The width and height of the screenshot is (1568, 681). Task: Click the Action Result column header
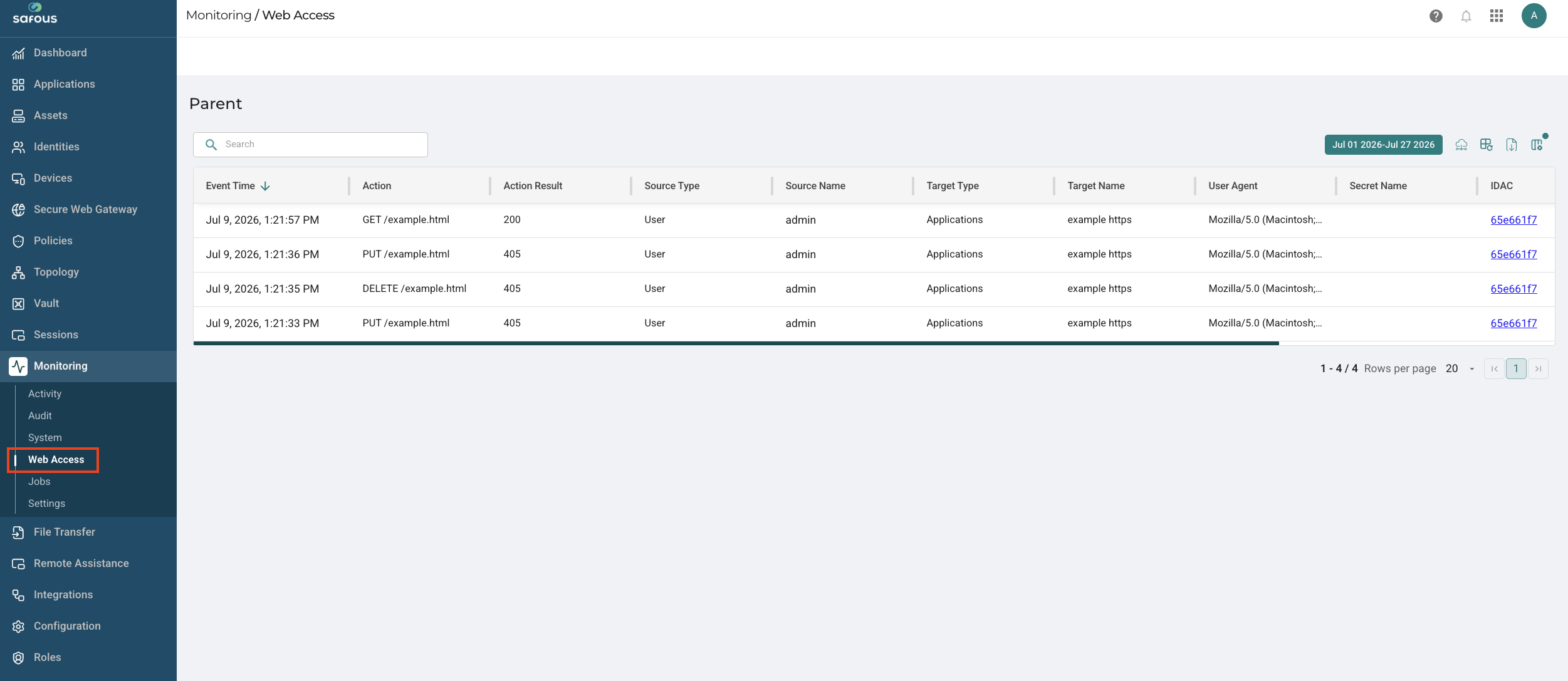click(533, 186)
